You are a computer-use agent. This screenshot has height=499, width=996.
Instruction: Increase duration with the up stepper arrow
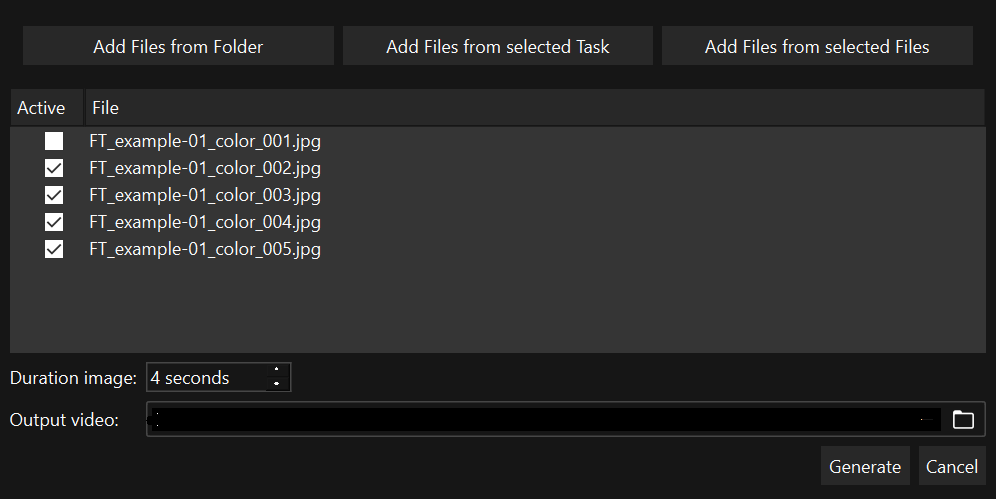point(276,371)
